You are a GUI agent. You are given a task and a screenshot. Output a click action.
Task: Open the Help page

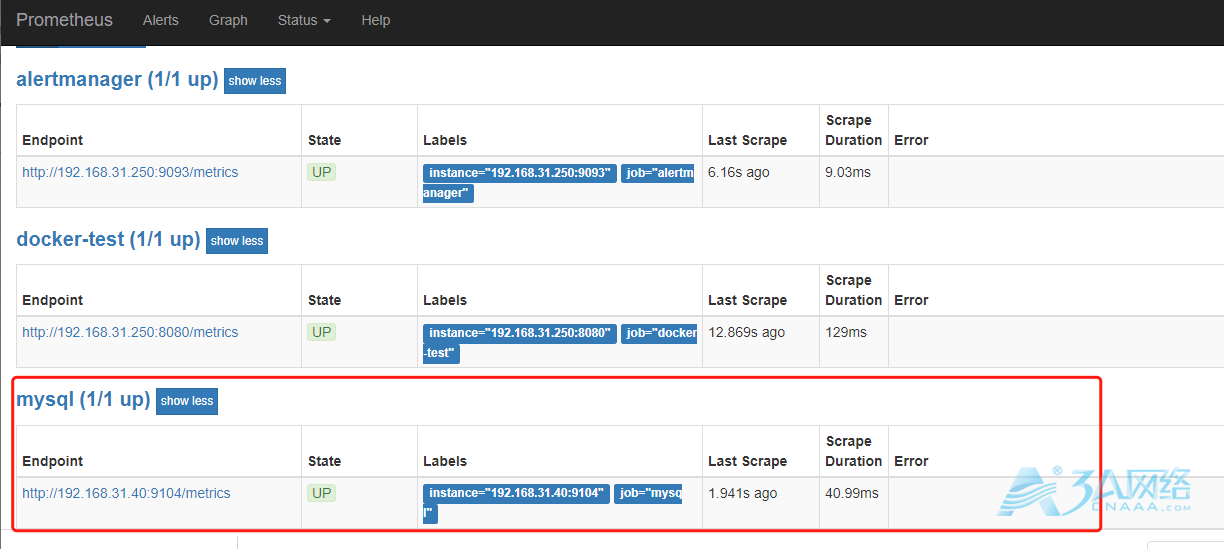(x=376, y=20)
